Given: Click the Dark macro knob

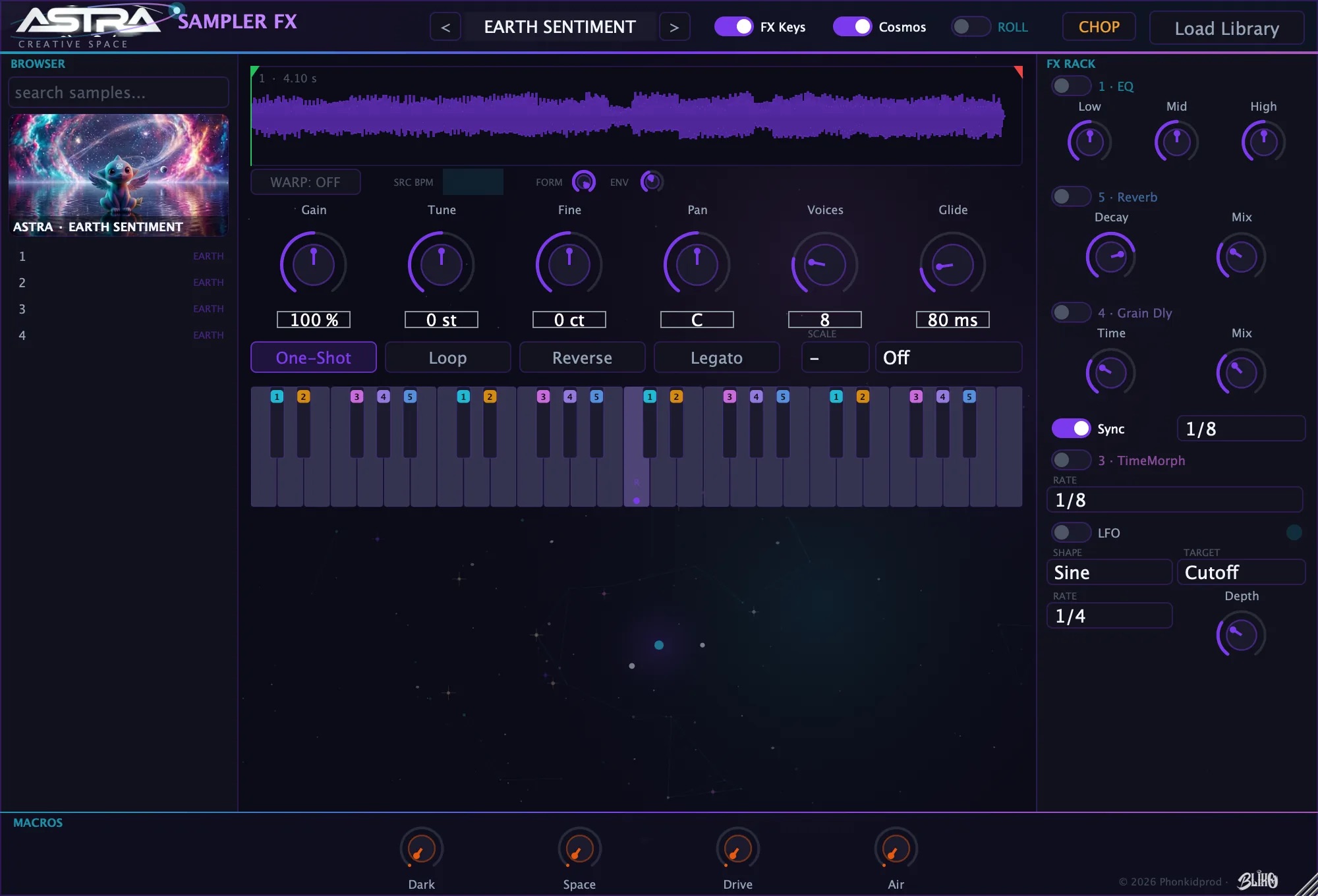Looking at the screenshot, I should (x=422, y=849).
